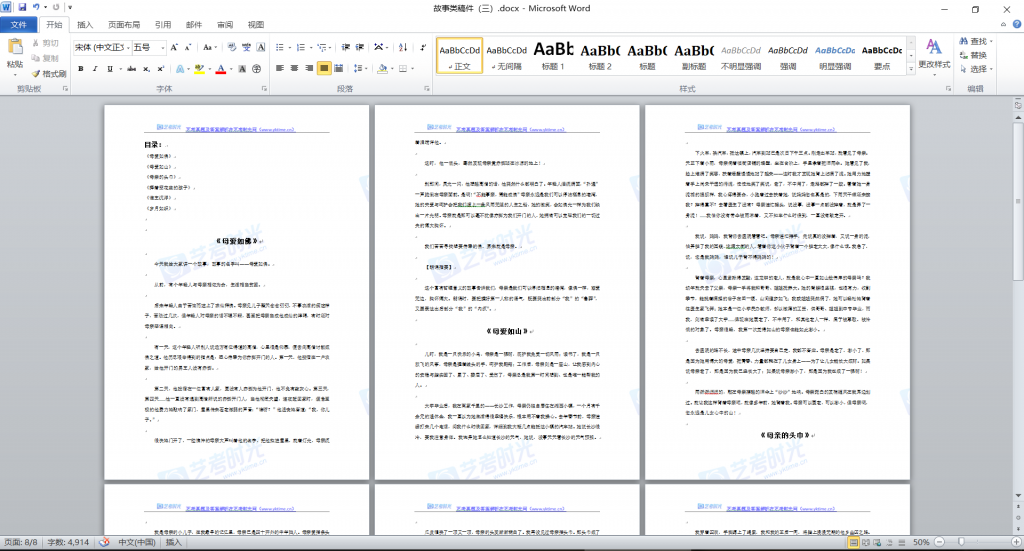Click the Format Painter (格式刷) tool

pyautogui.click(x=48, y=74)
